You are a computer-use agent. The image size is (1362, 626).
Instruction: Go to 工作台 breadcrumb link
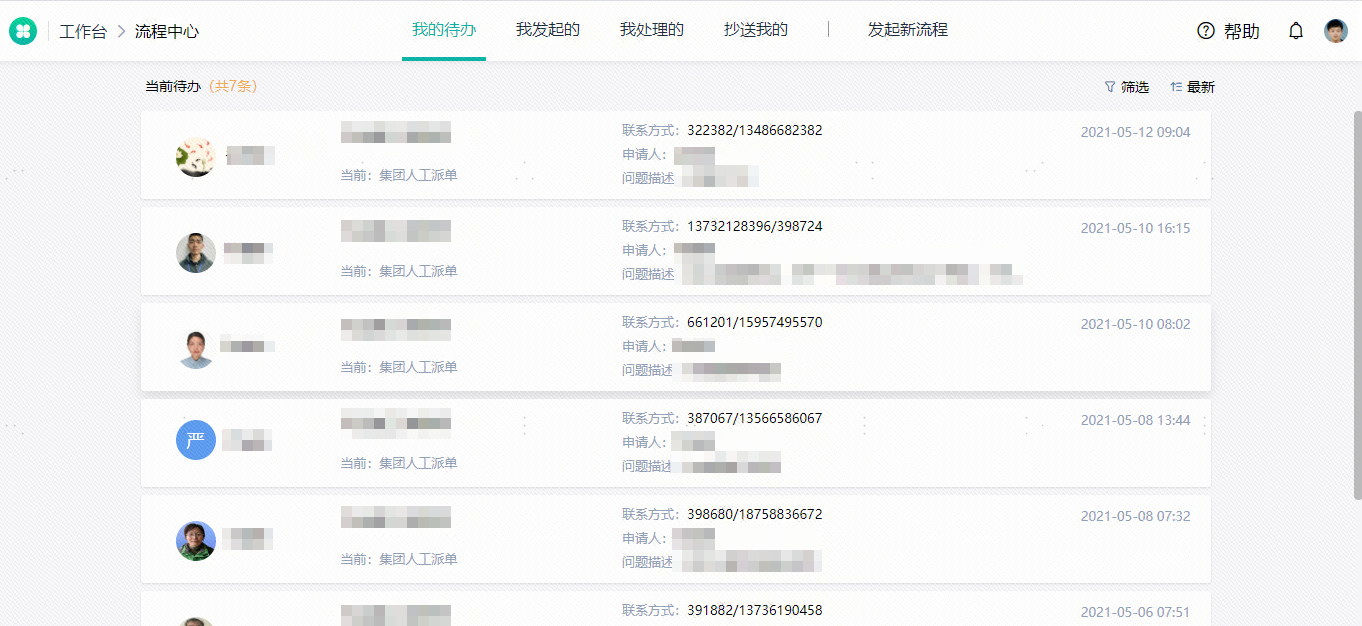[83, 31]
